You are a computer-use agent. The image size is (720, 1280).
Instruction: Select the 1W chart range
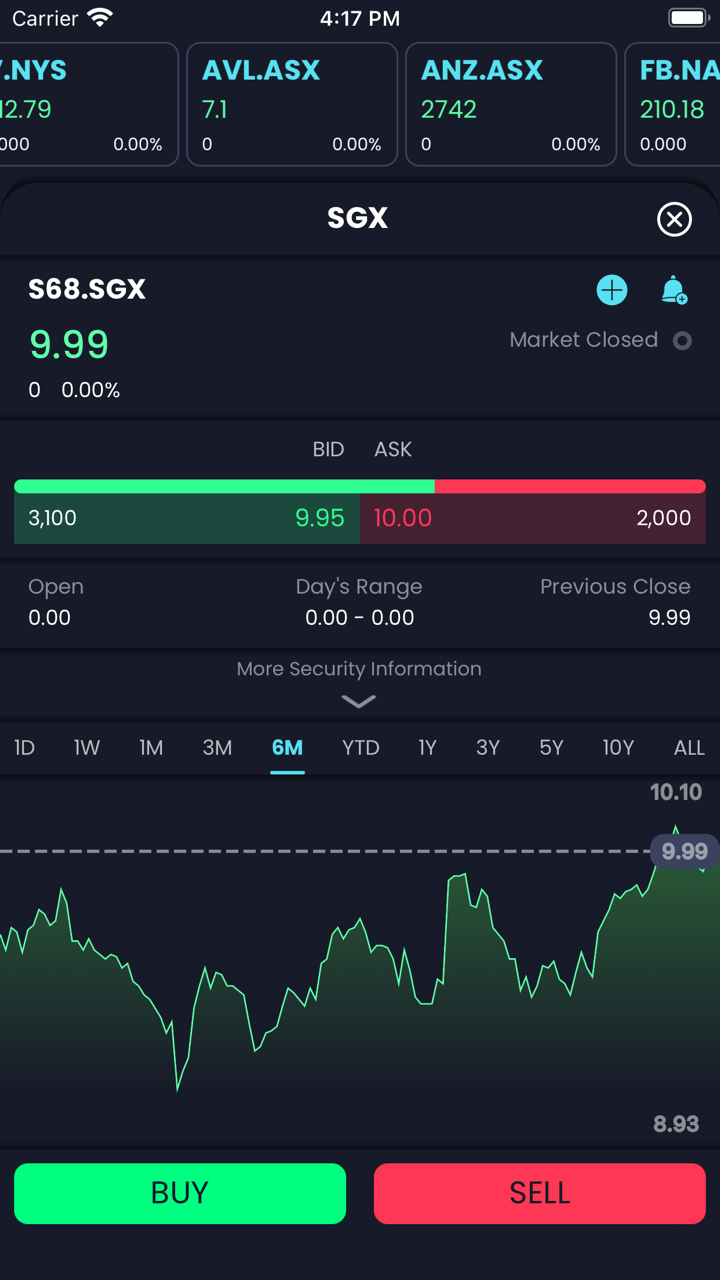87,748
